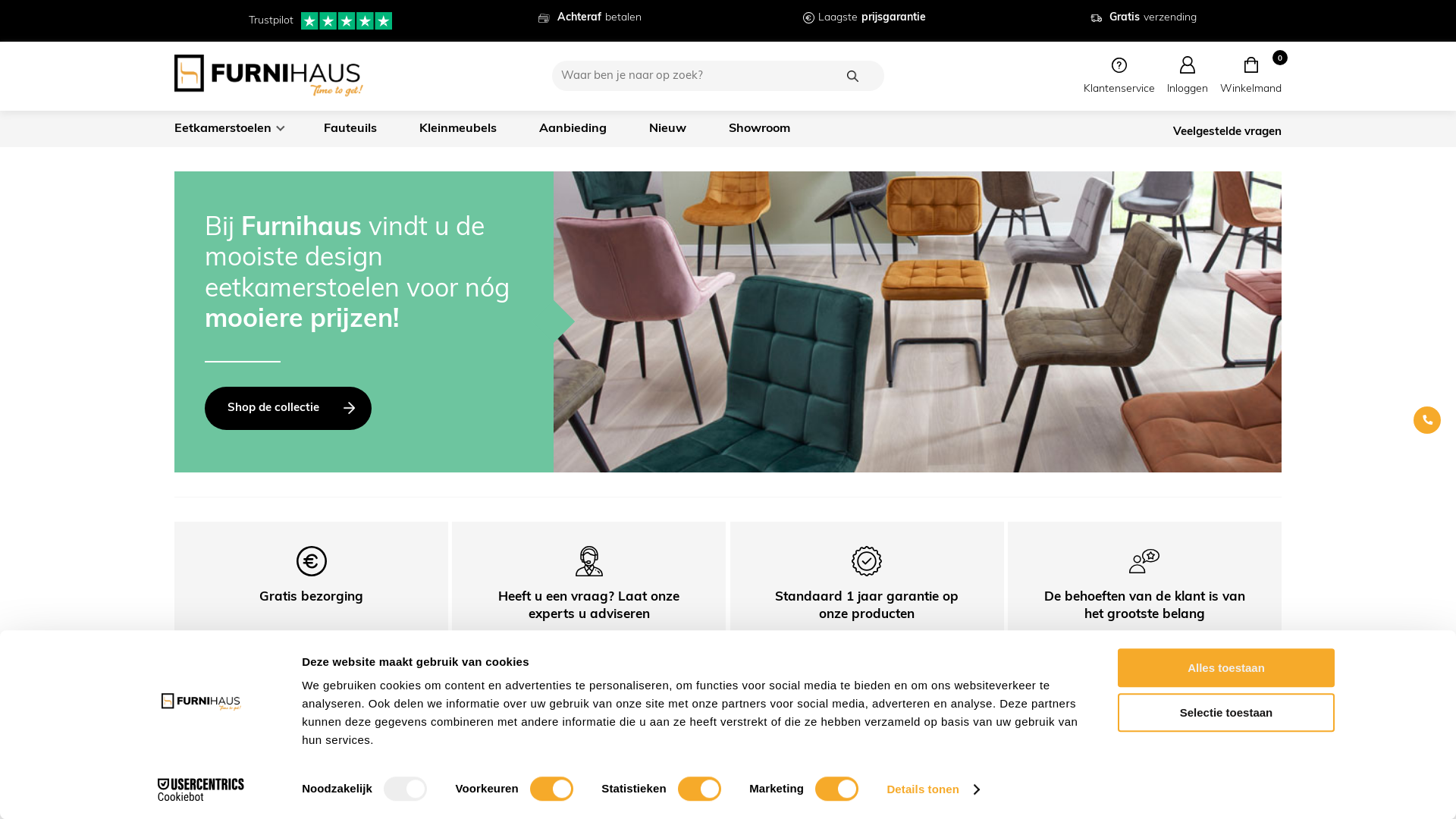The width and height of the screenshot is (1456, 819).
Task: Click the Selectie toestaan button
Action: (1225, 713)
